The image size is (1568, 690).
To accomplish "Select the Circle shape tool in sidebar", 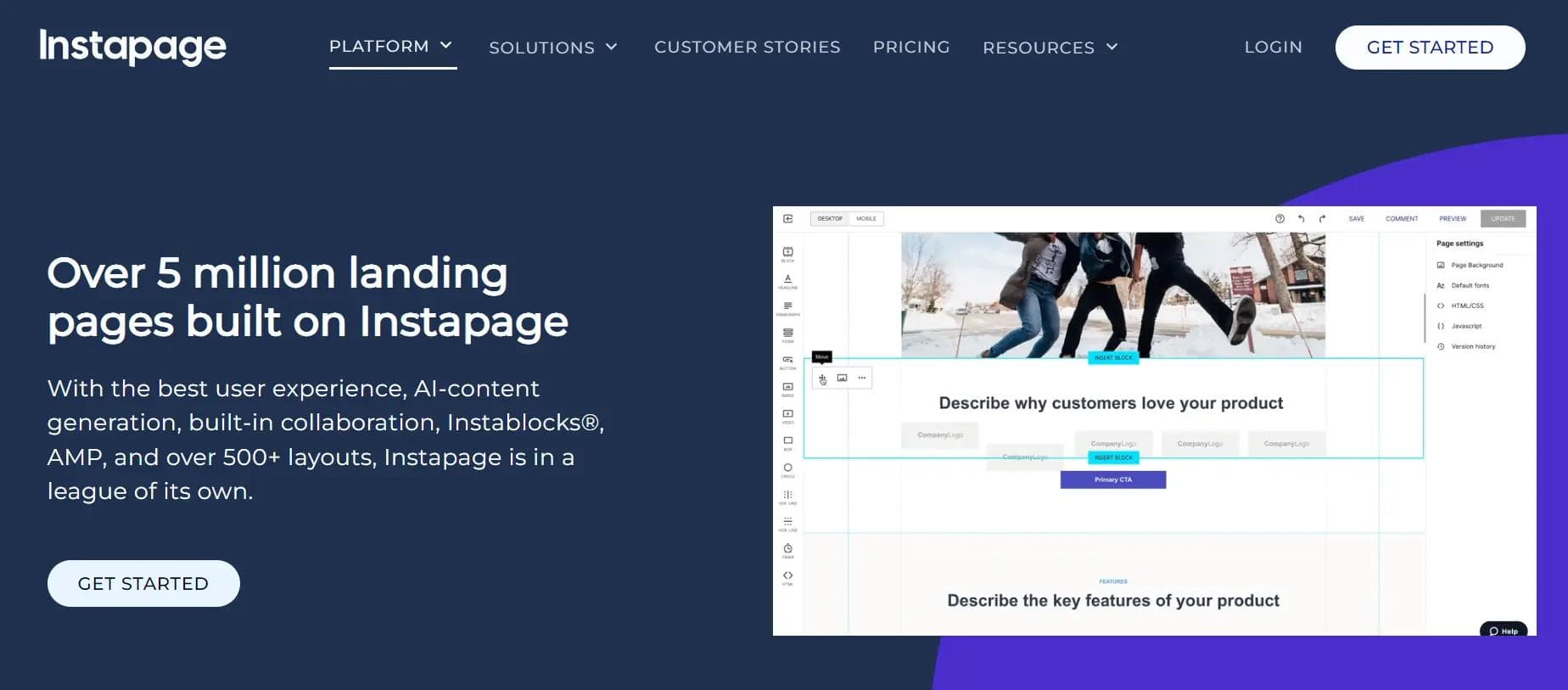I will tap(787, 470).
